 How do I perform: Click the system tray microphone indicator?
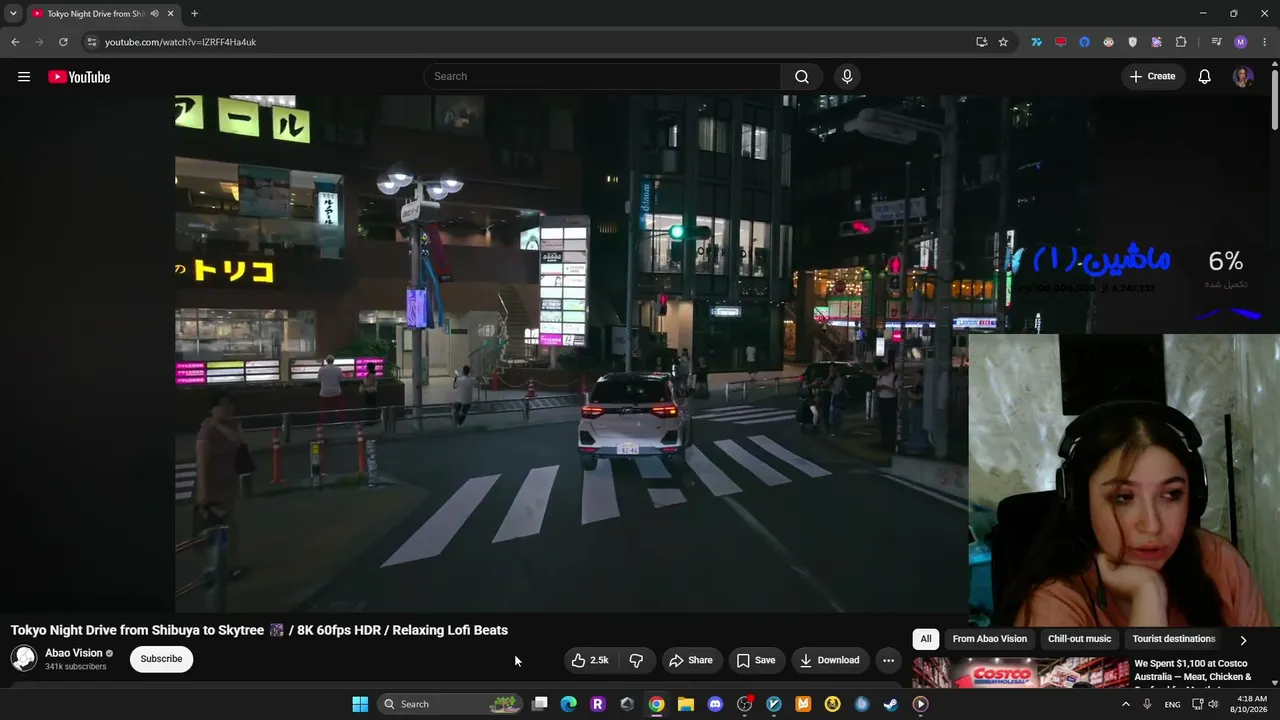[x=1147, y=704]
